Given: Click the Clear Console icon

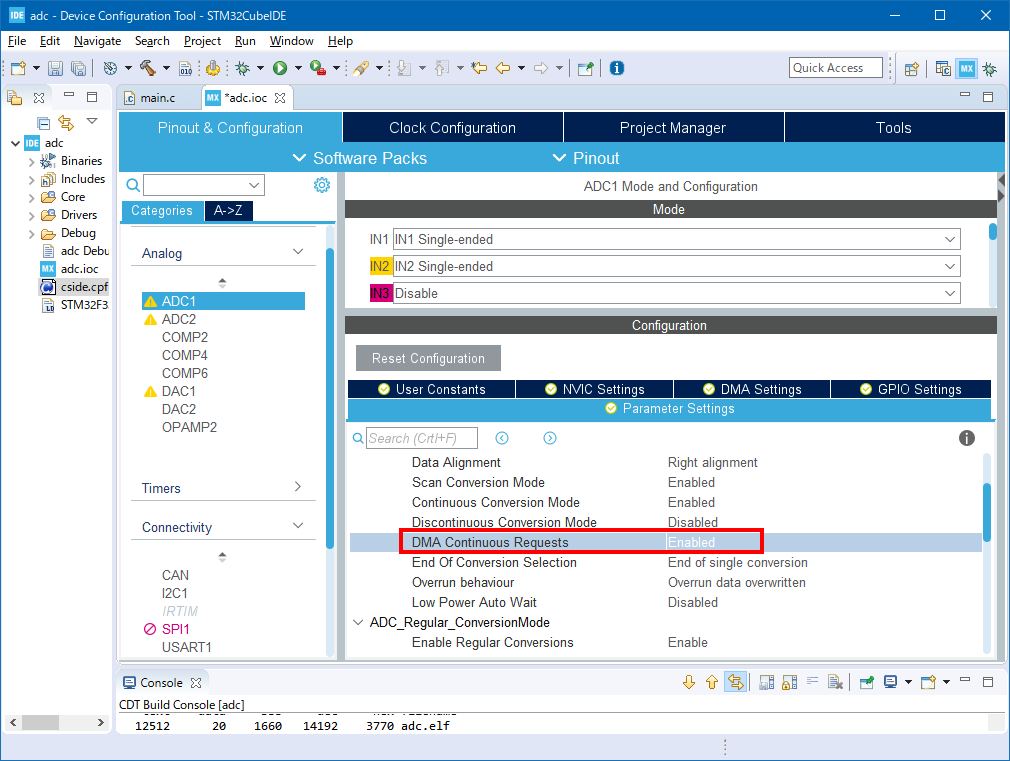Looking at the screenshot, I should 835,682.
